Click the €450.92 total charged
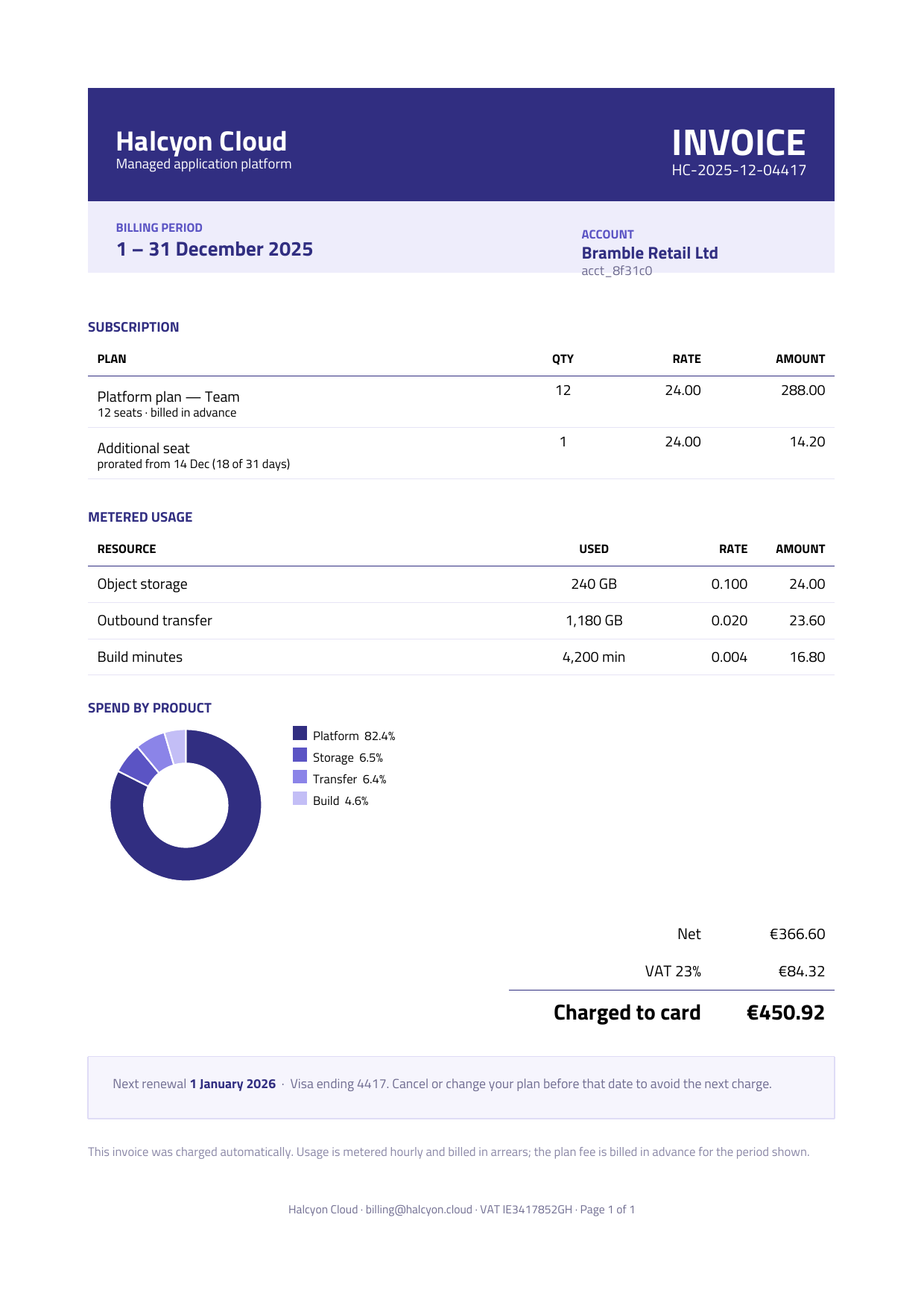924x1308 pixels. (785, 1013)
